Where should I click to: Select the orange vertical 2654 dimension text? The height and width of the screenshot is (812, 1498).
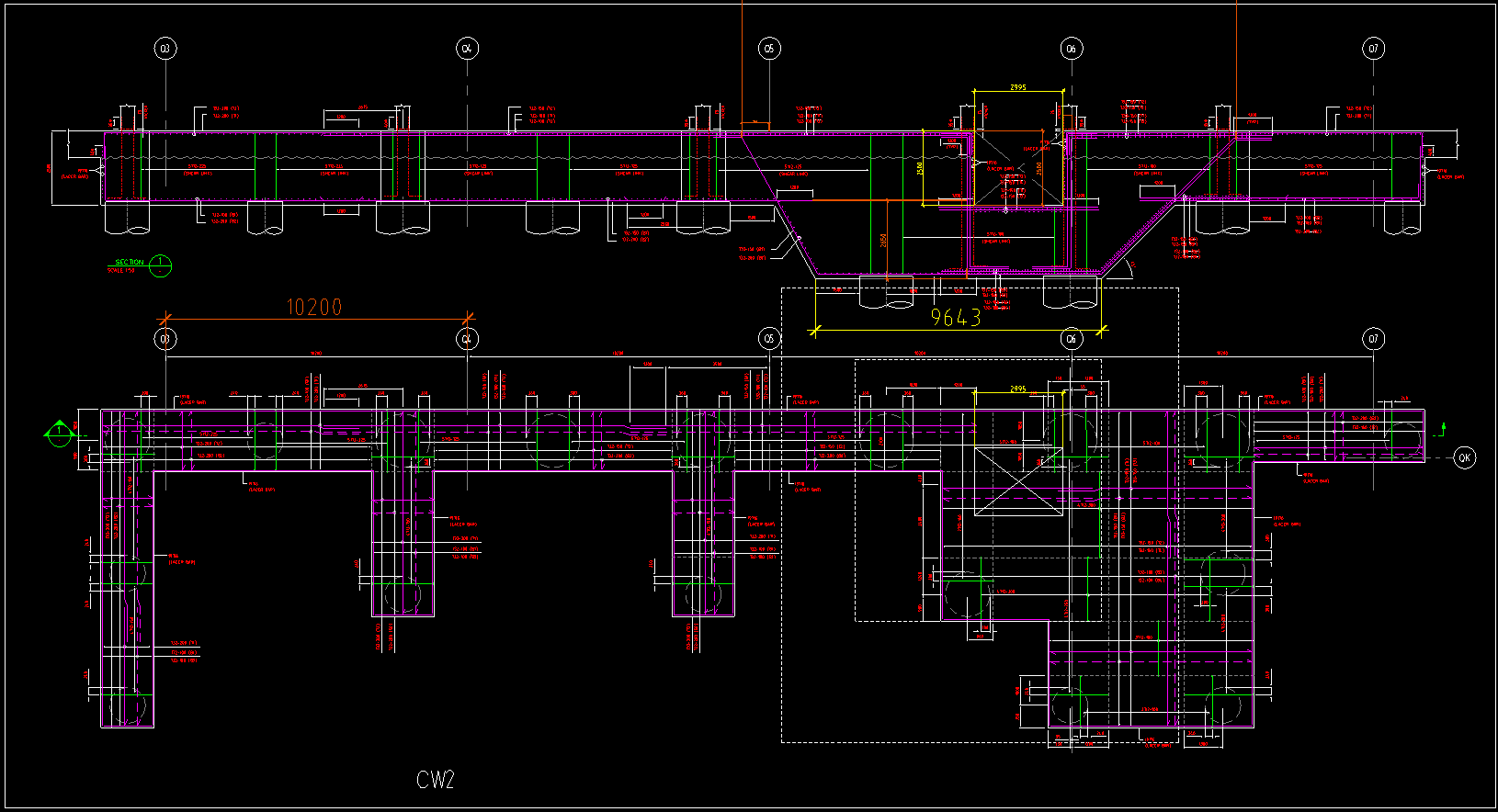tap(883, 241)
